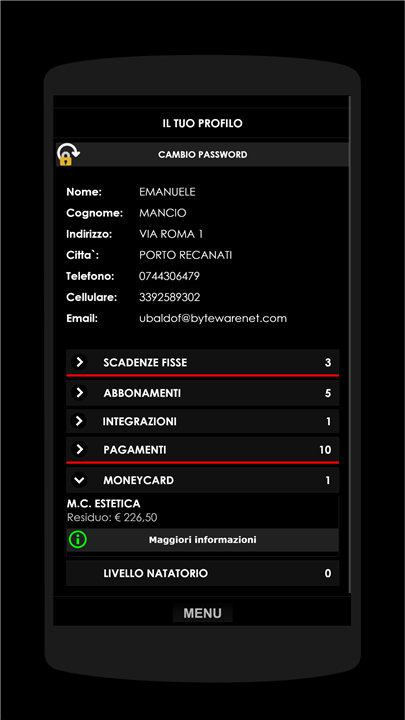
Task: Expand Scadenze Fisse chevron arrow
Action: 79,362
